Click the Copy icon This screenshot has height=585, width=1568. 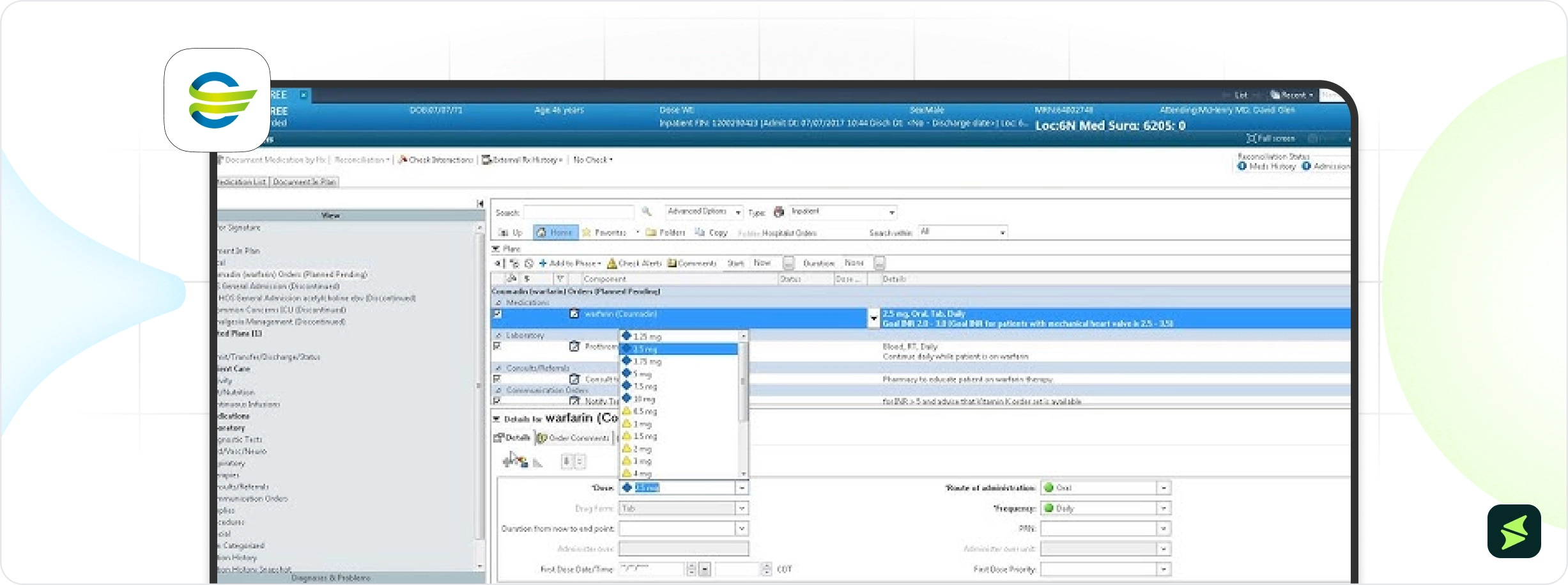700,232
